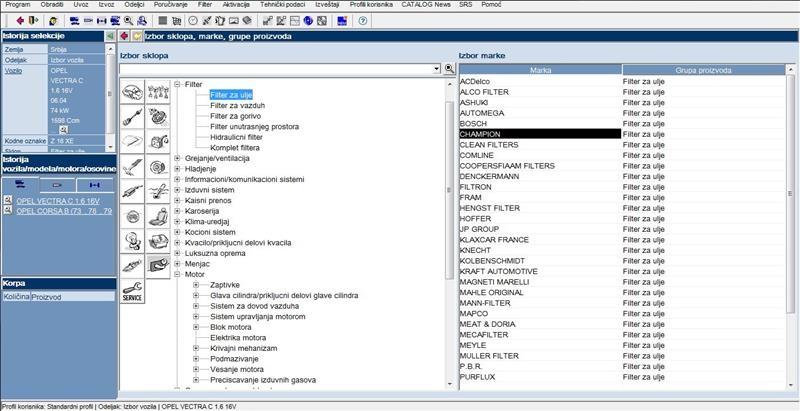Open the Program menu

[18, 5]
